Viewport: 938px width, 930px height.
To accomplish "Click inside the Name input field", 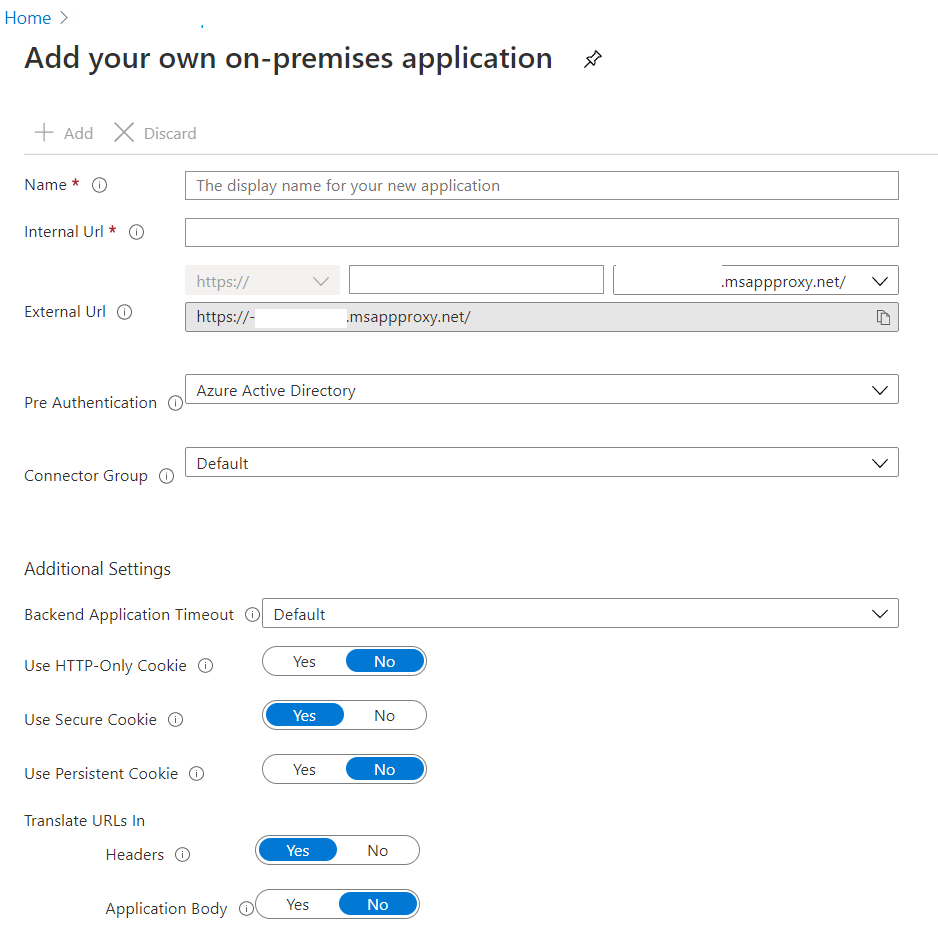I will click(541, 185).
